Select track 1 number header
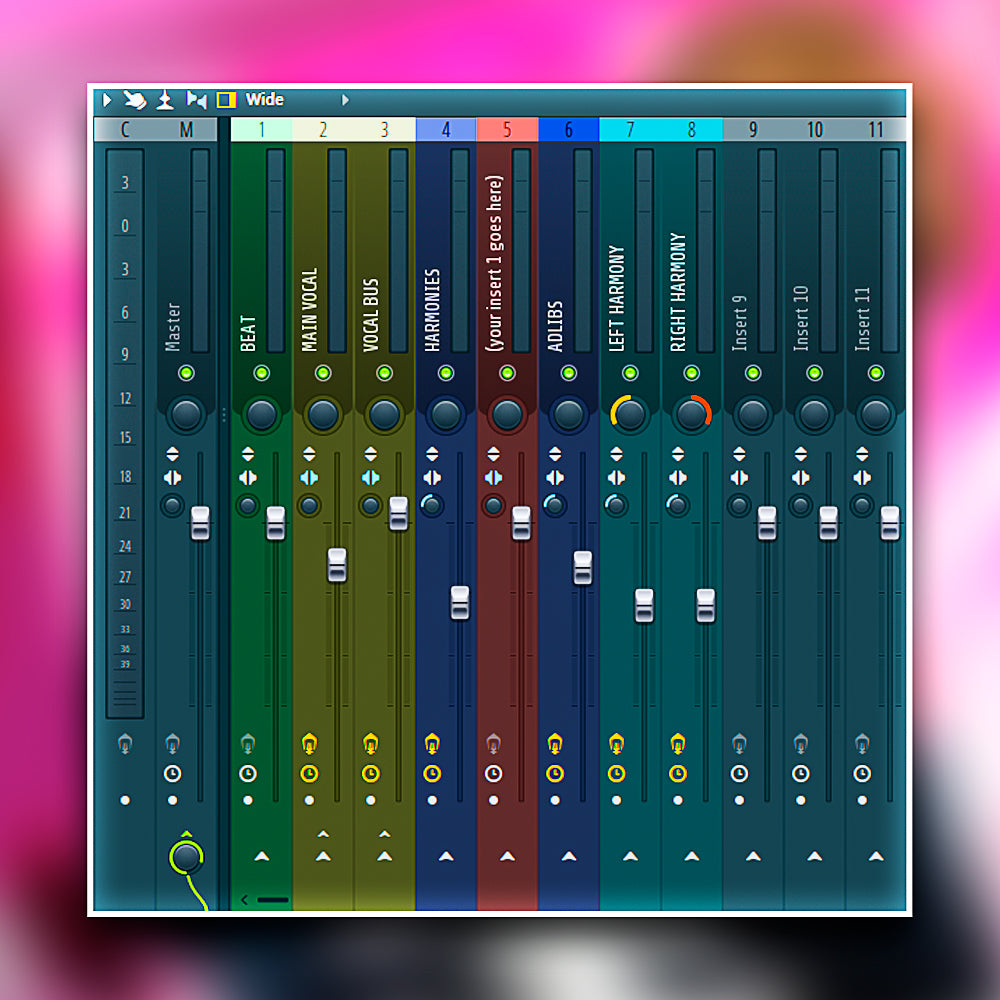Image resolution: width=1000 pixels, height=1000 pixels. click(x=261, y=129)
